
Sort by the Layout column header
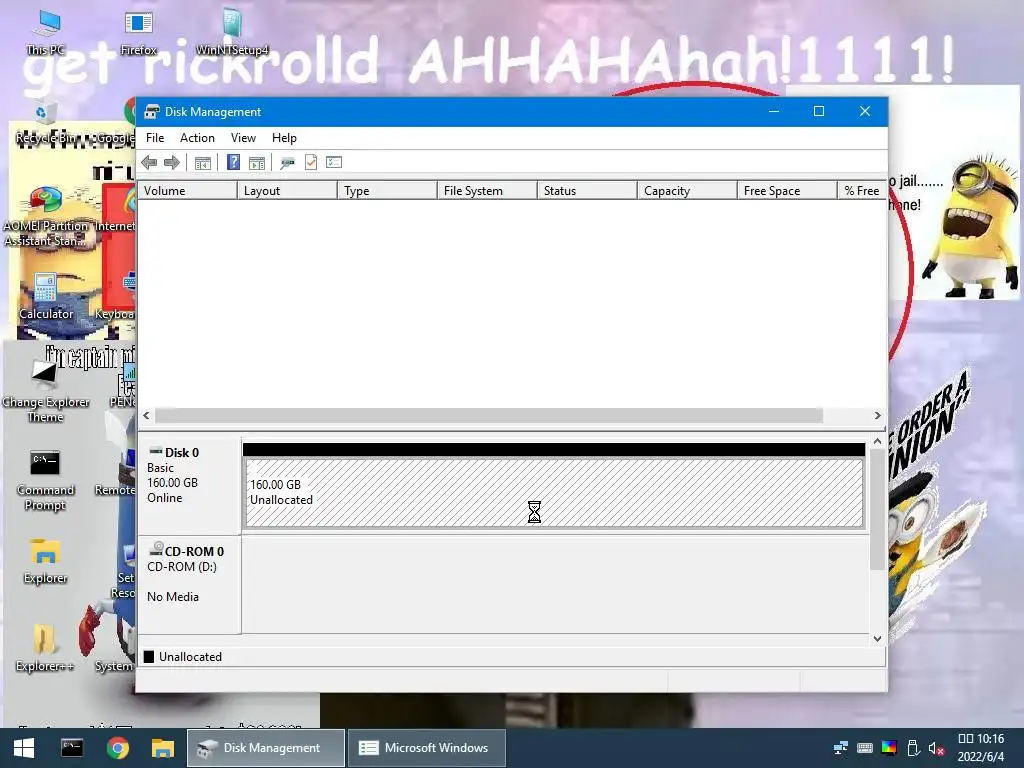click(x=287, y=191)
